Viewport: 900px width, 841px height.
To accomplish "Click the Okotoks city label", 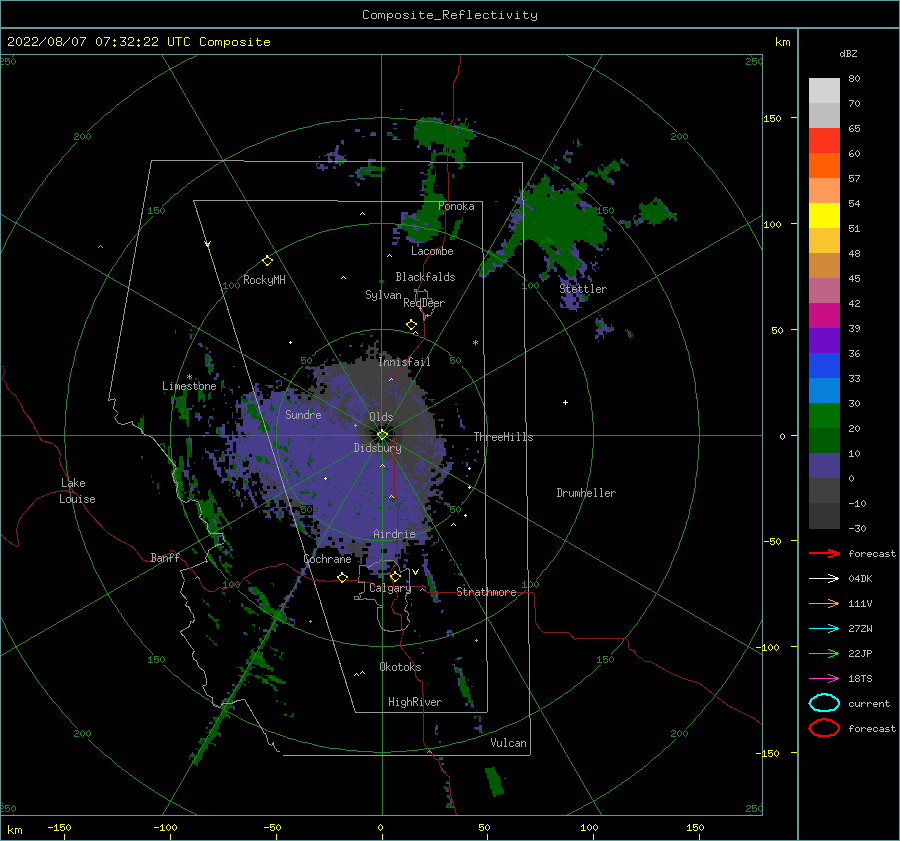I will pos(400,667).
